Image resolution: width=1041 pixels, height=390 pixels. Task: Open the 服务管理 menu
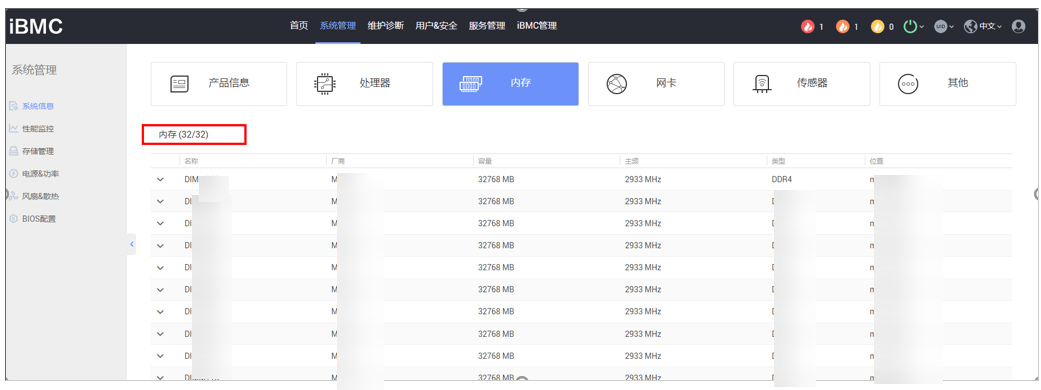click(487, 26)
